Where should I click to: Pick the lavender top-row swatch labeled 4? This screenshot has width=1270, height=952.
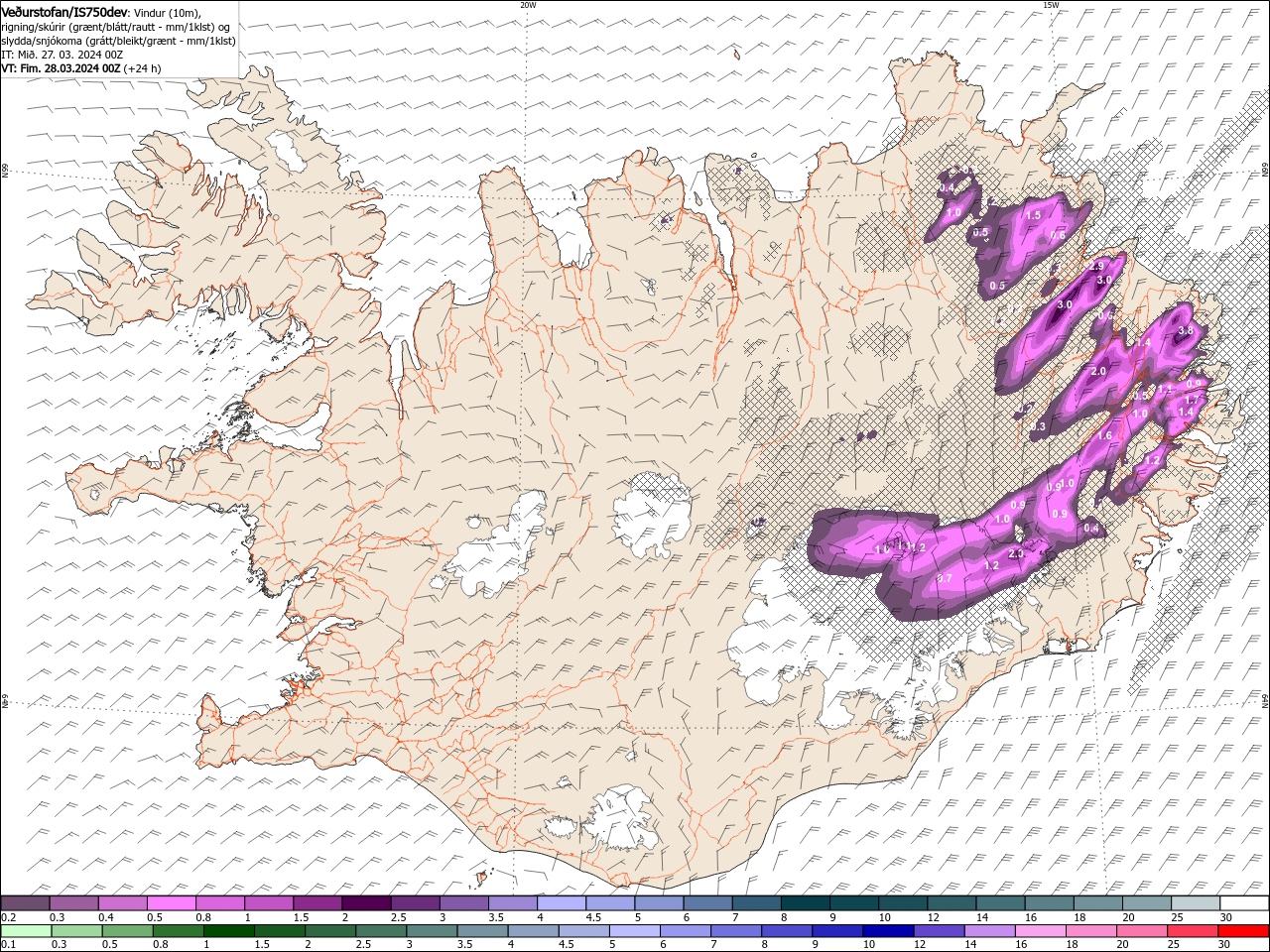click(x=562, y=903)
